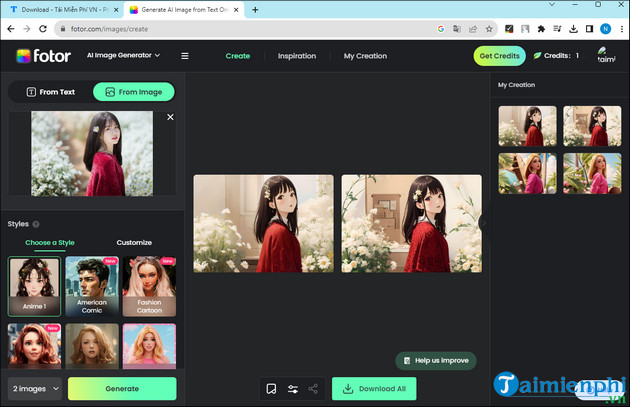
Task: Go back in the browser
Action: pos(11,29)
